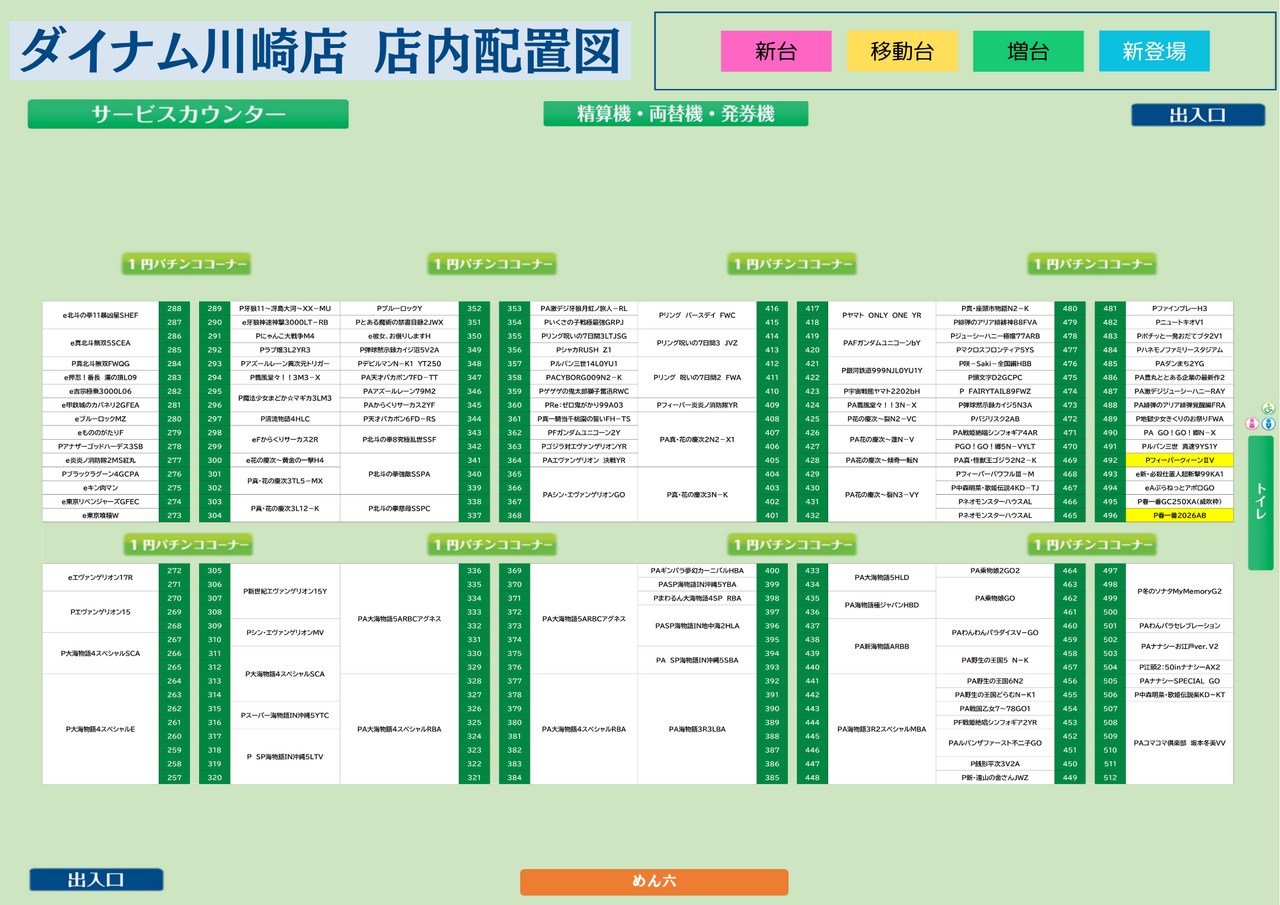Image resolution: width=1280 pixels, height=905 pixels.
Task: Click the PファインプレーH3 cell
Action: tap(1180, 308)
